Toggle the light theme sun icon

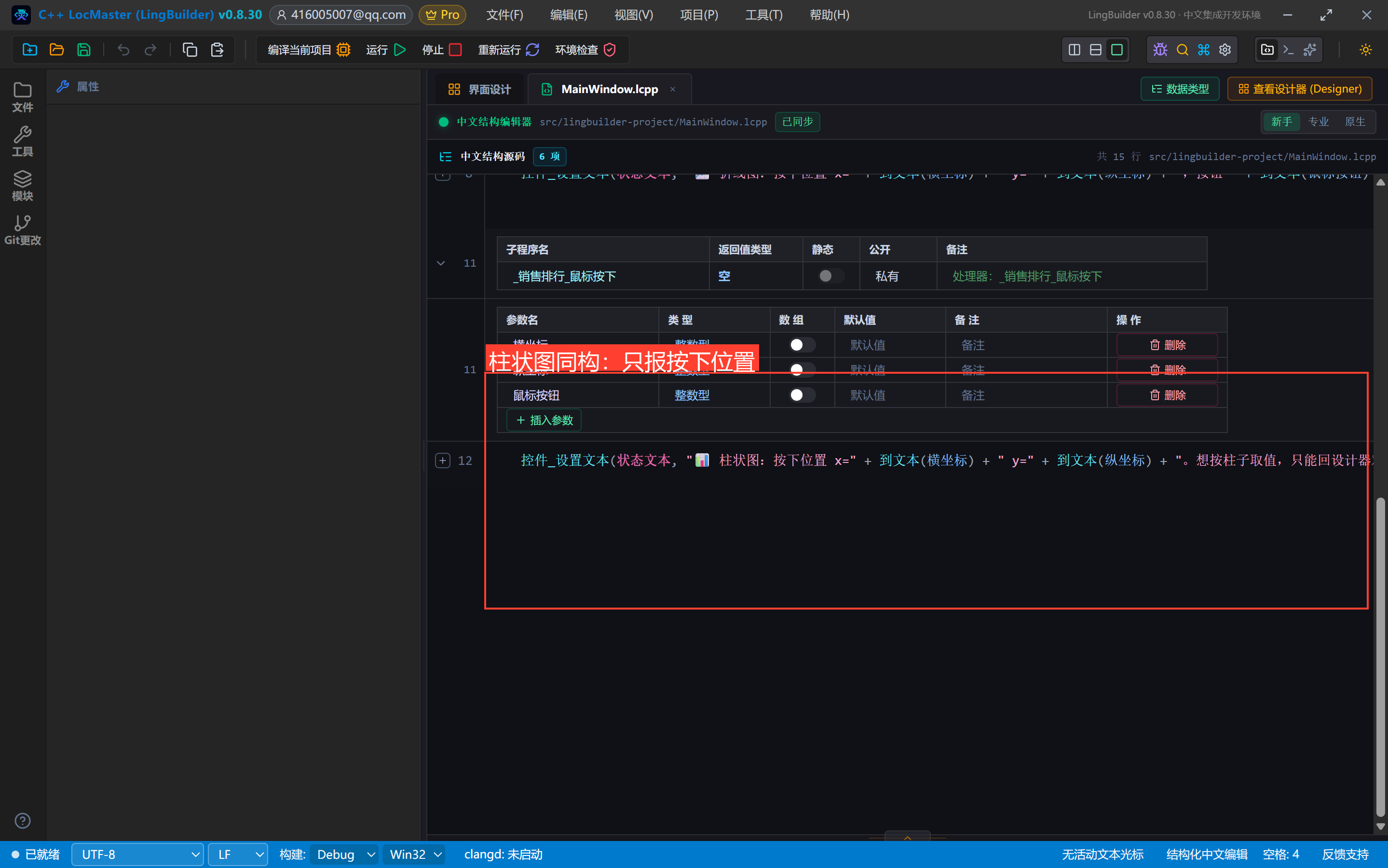point(1365,50)
